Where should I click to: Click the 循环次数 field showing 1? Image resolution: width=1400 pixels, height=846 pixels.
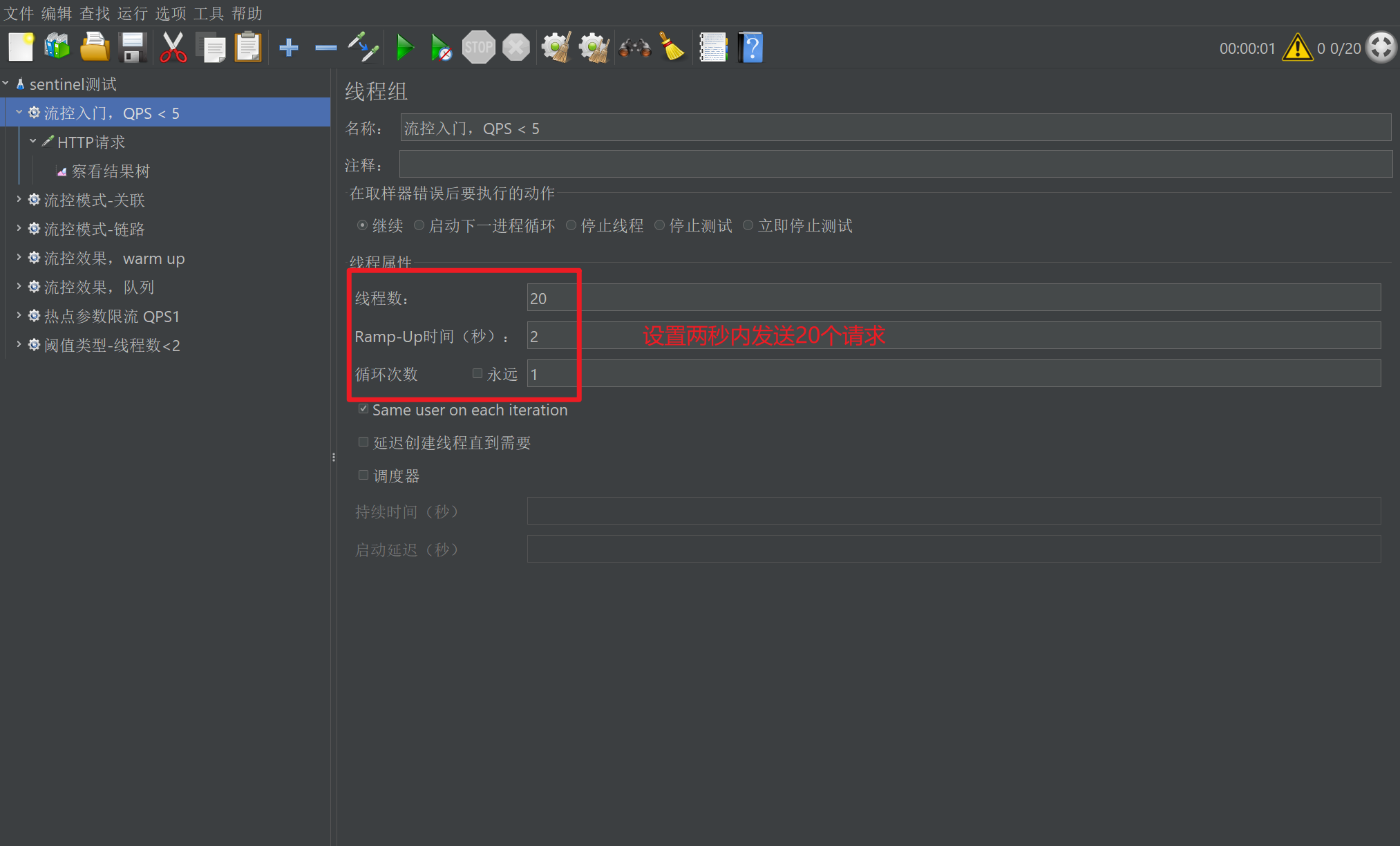(x=954, y=374)
